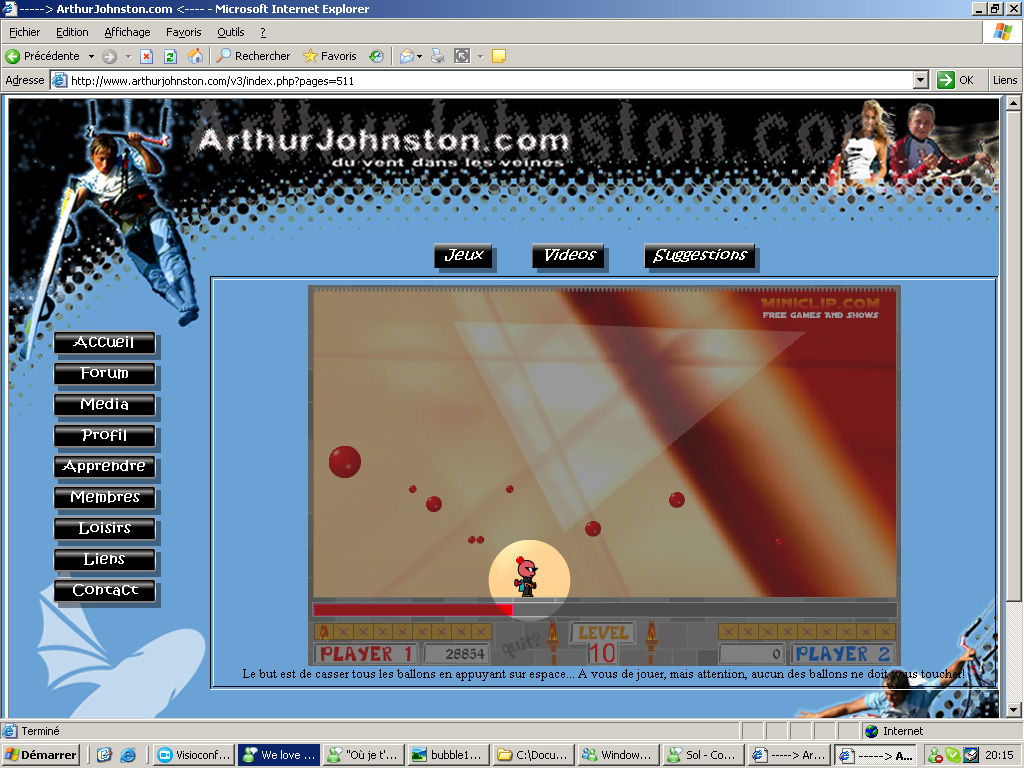Open the Videos section button
This screenshot has width=1024, height=768.
(x=569, y=255)
